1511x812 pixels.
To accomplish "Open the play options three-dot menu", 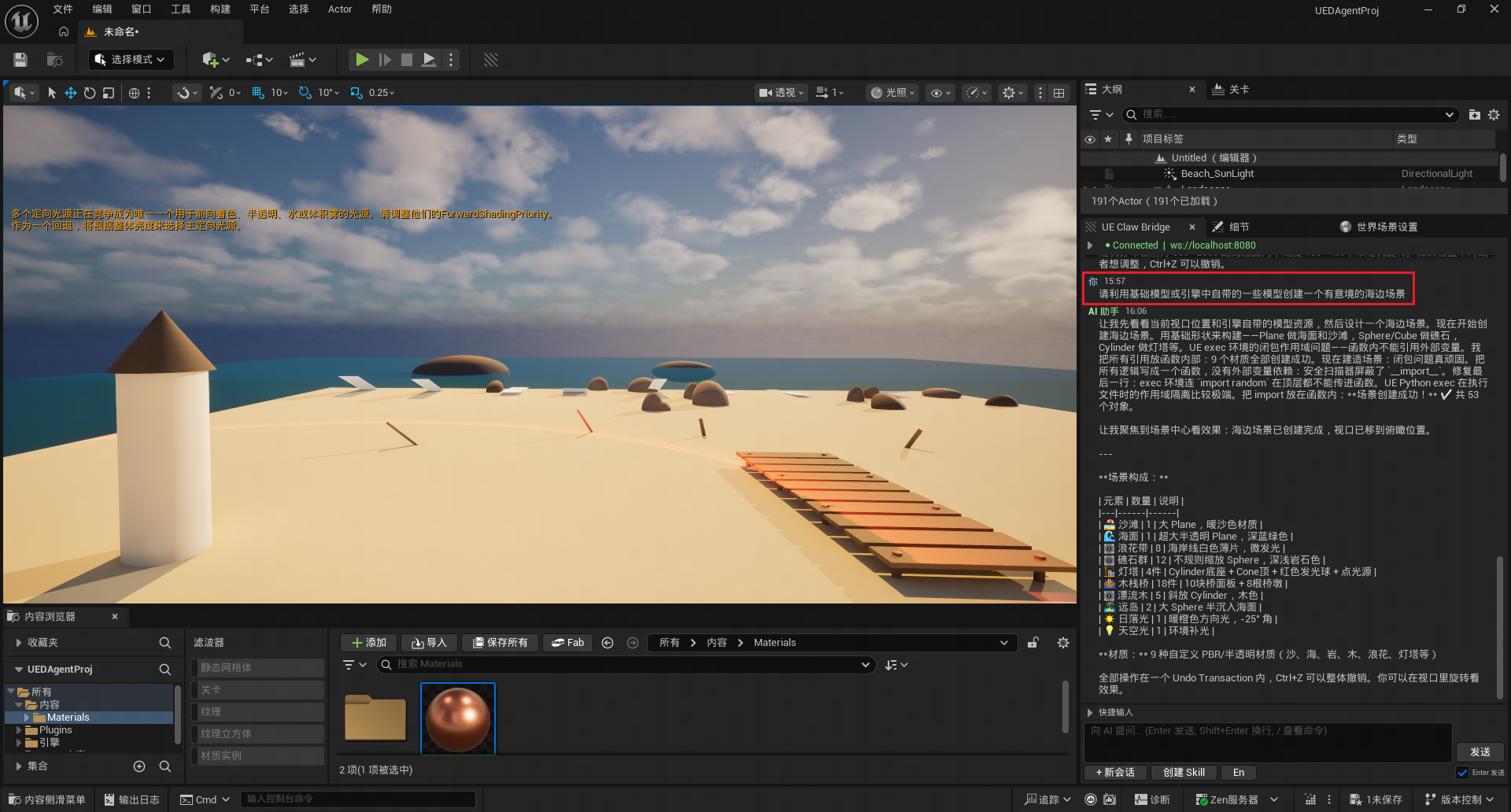I will (451, 60).
